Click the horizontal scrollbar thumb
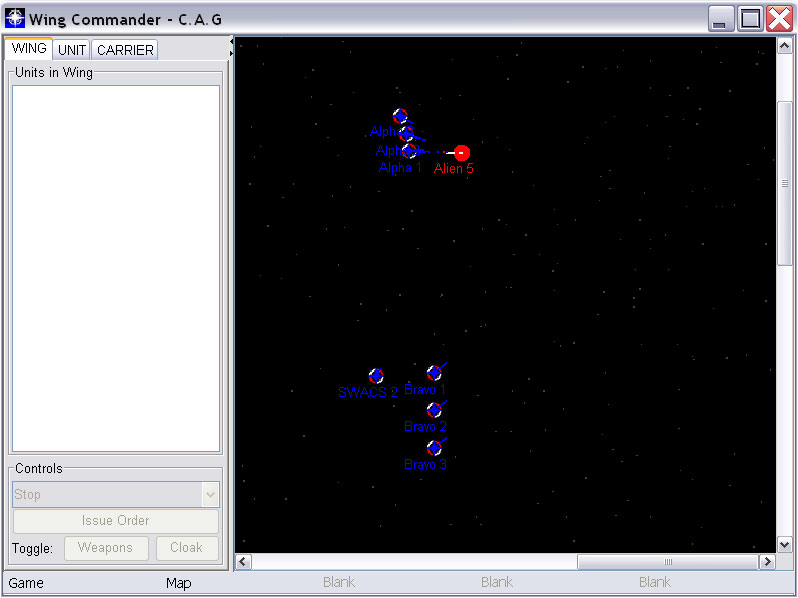Screen dimensions: 798x598 [667, 562]
